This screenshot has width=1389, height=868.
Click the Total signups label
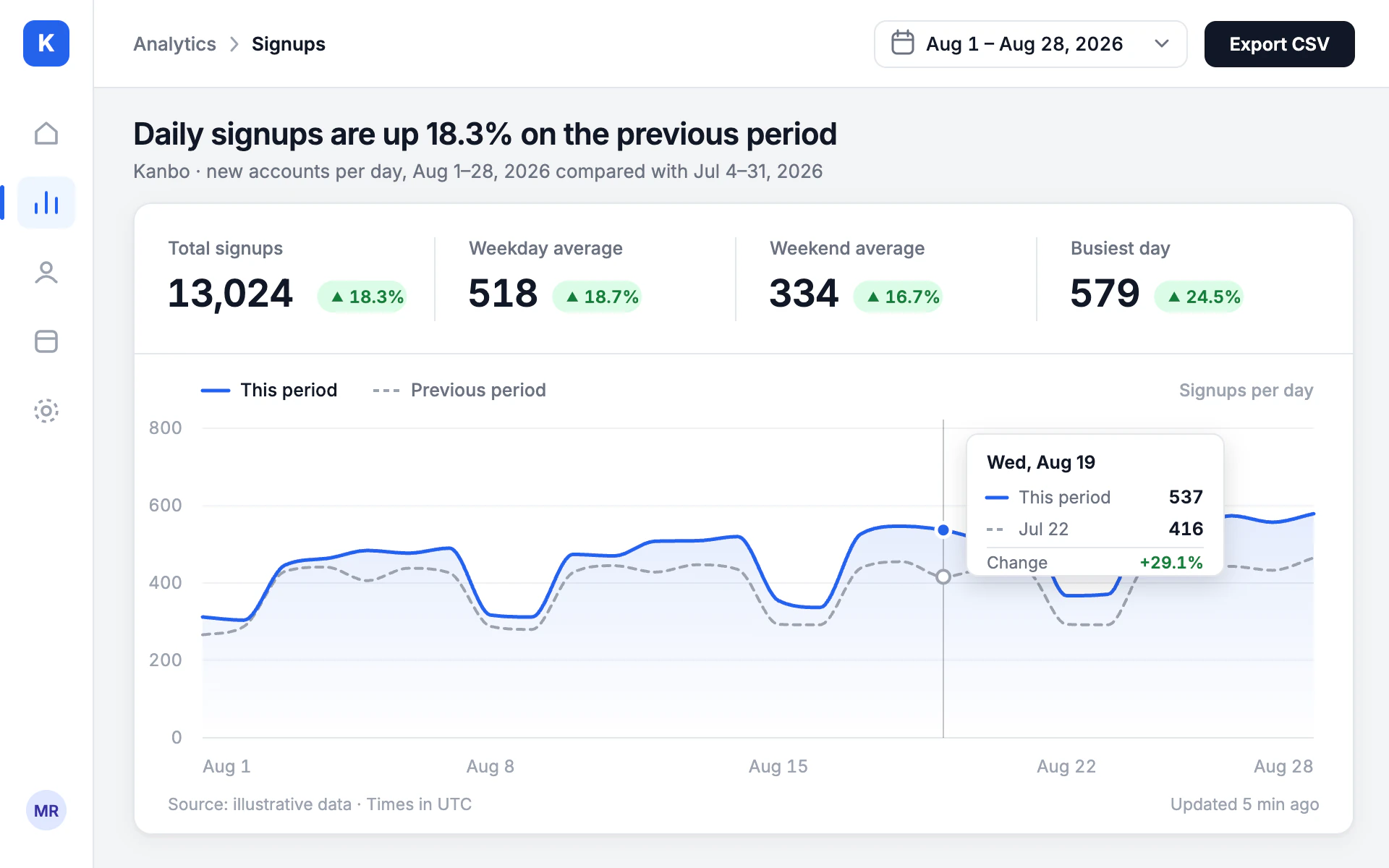(226, 248)
